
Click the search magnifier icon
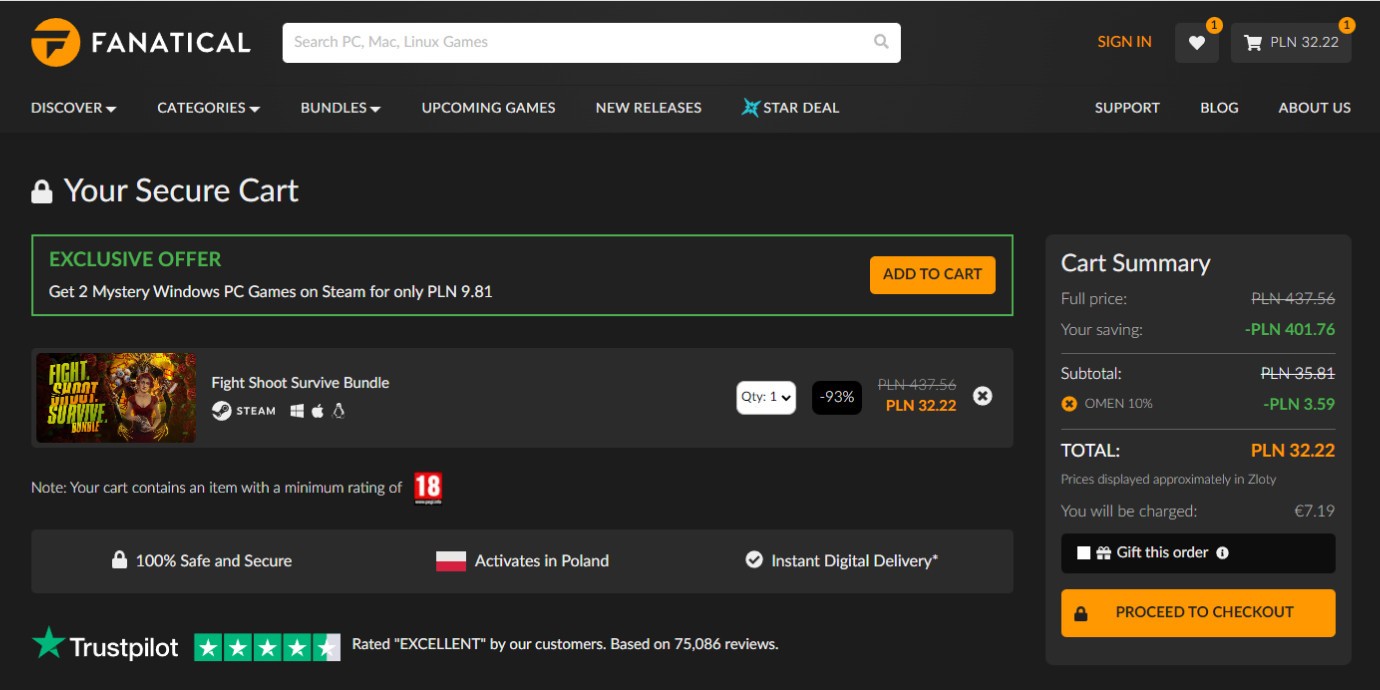click(x=881, y=42)
